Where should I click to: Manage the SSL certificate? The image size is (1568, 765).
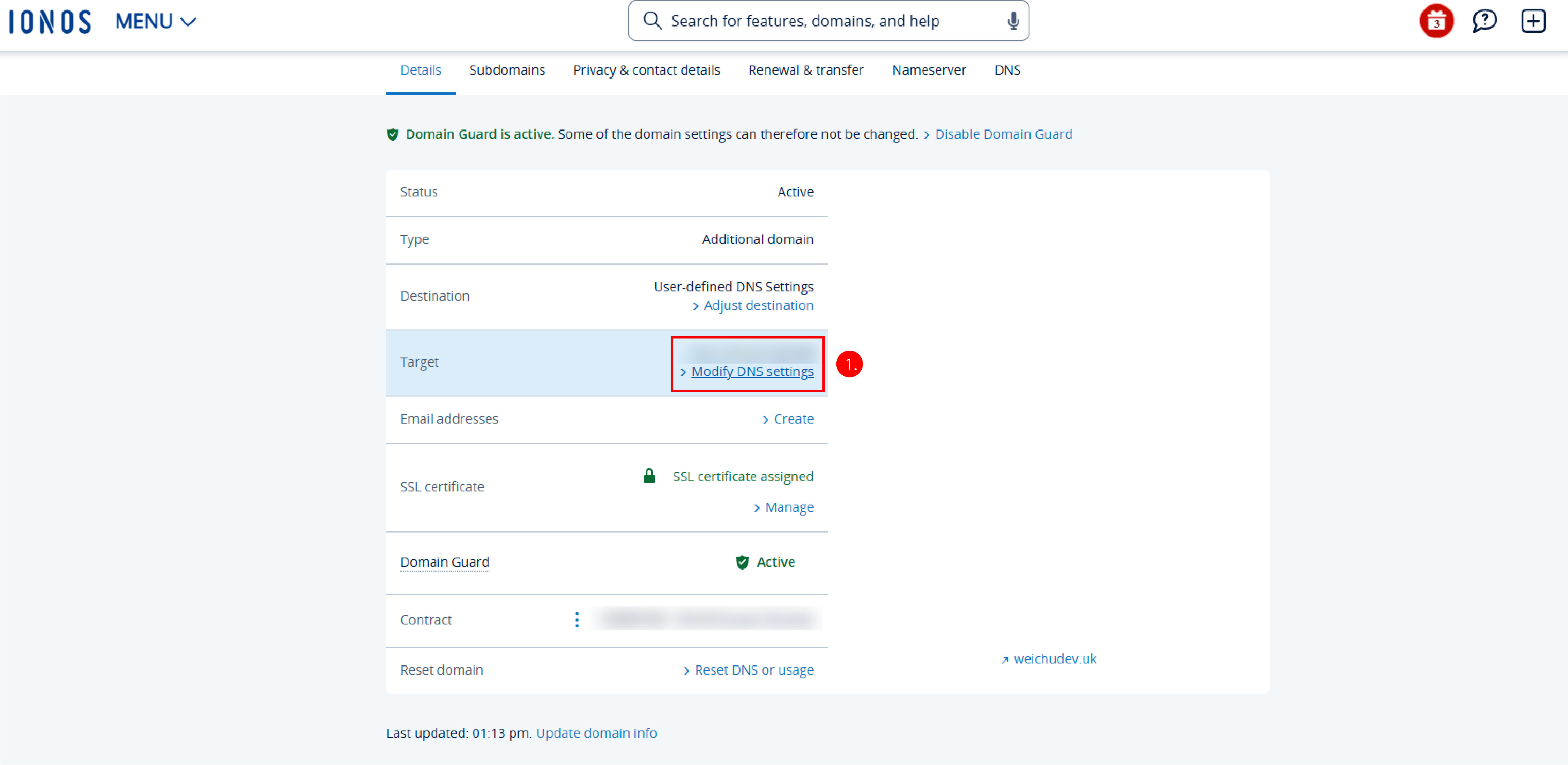789,507
